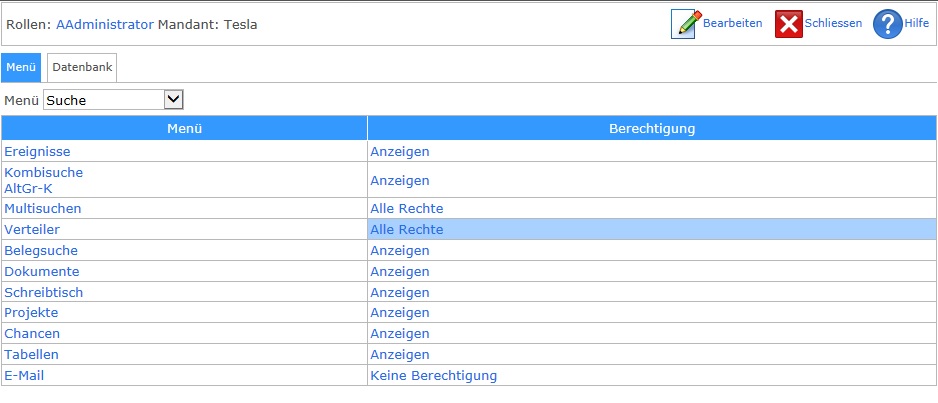Screen dimensions: 938x403
Task: Open the Projekte menu link
Action: [x=31, y=312]
